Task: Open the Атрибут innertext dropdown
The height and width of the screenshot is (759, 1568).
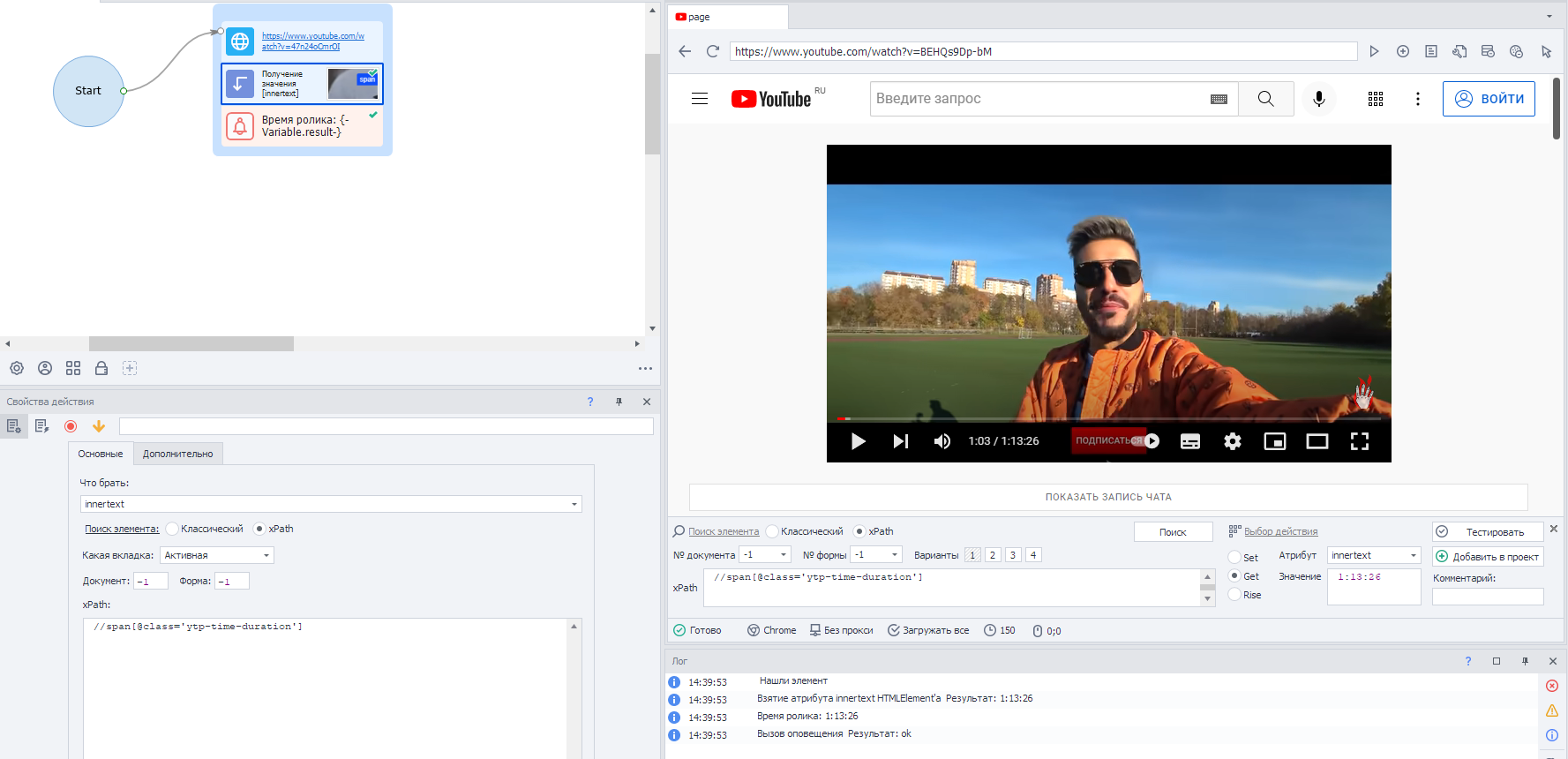Action: tap(1374, 555)
